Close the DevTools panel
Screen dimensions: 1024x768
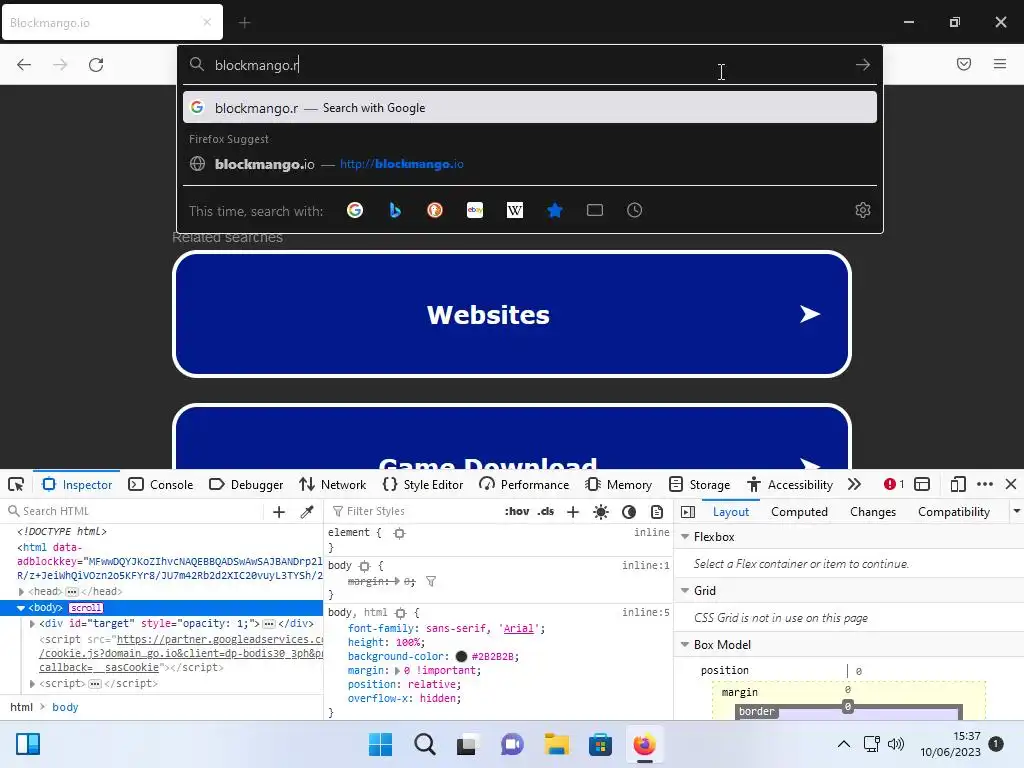point(1011,485)
